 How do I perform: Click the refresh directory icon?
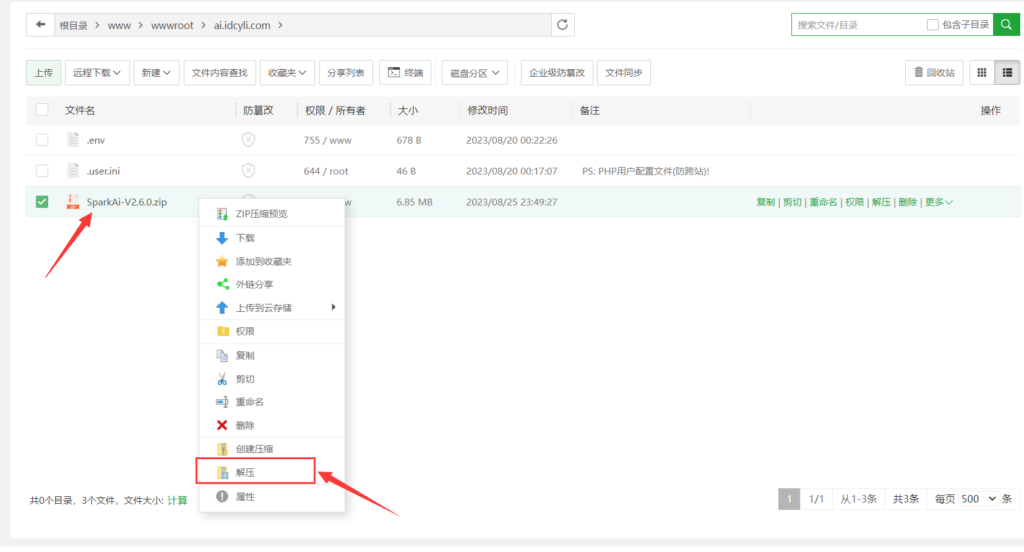click(565, 24)
